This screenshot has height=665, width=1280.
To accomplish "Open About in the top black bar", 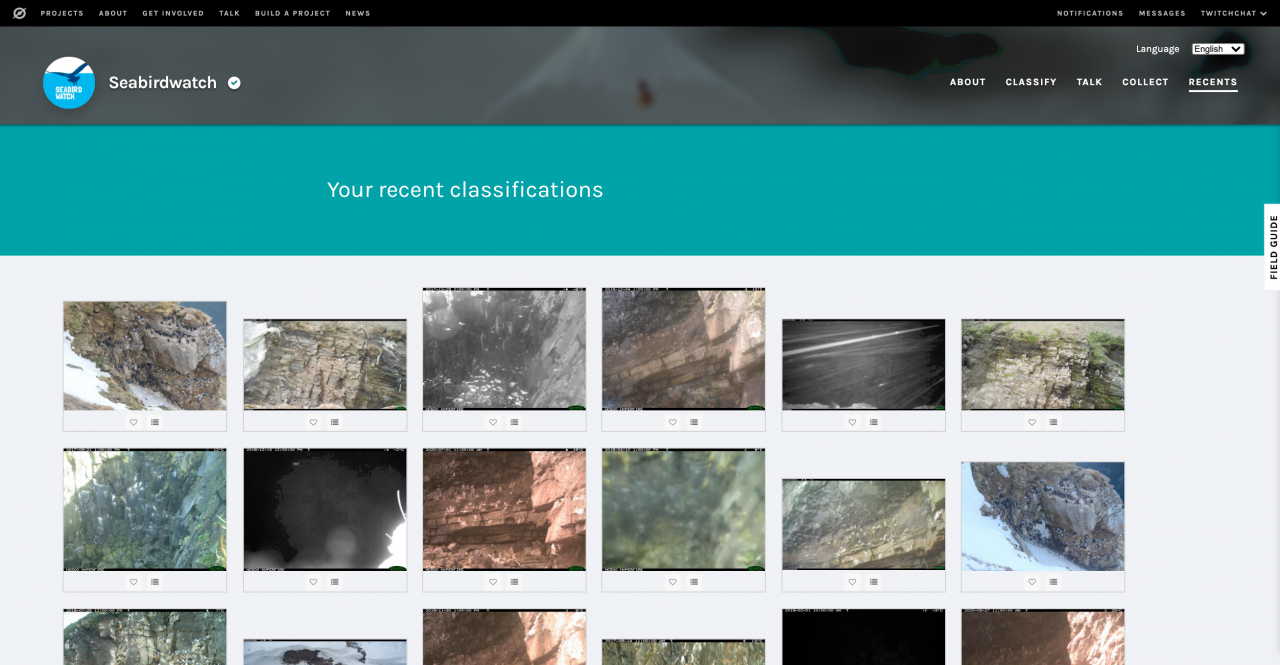I will pos(113,13).
